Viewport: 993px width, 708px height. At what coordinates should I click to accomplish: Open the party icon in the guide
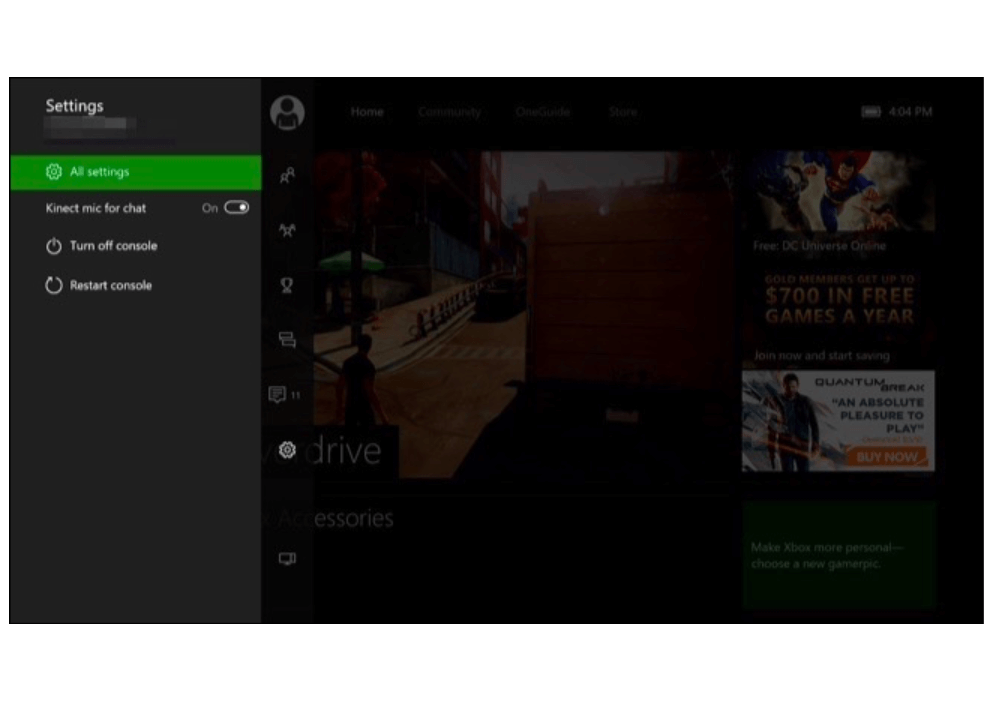coord(287,230)
